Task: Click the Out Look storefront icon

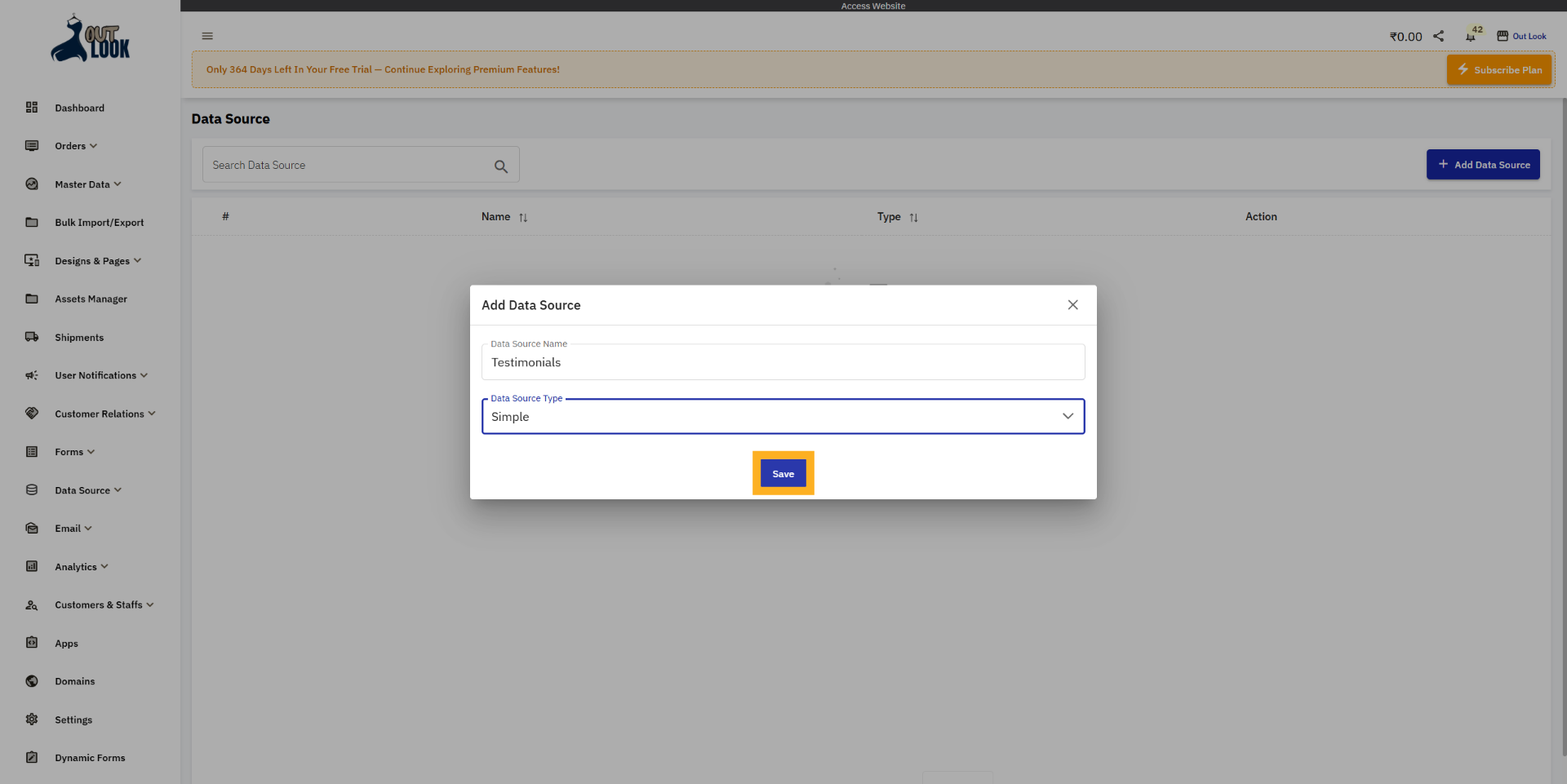Action: (1504, 34)
